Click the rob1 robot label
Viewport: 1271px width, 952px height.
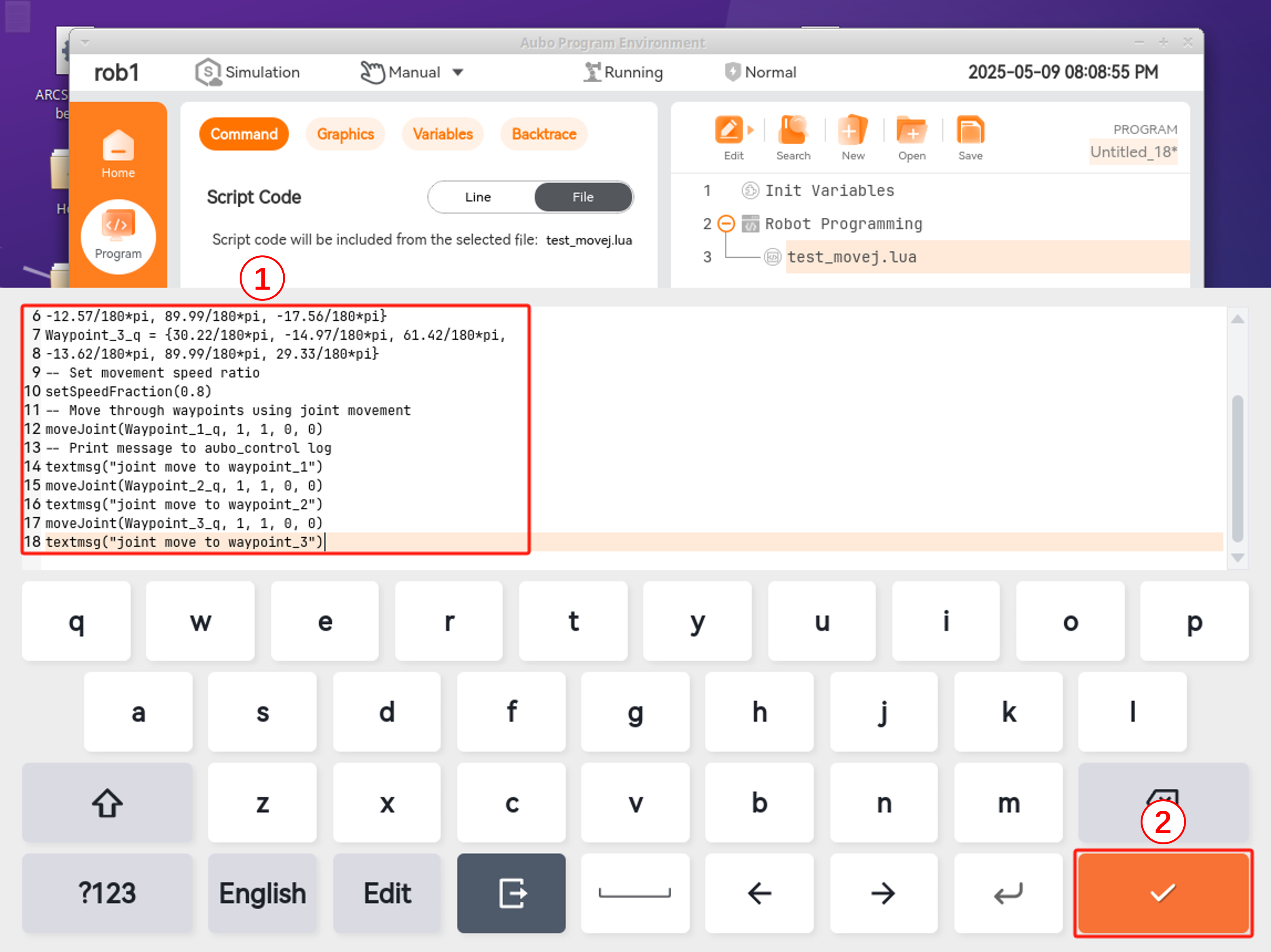[117, 72]
